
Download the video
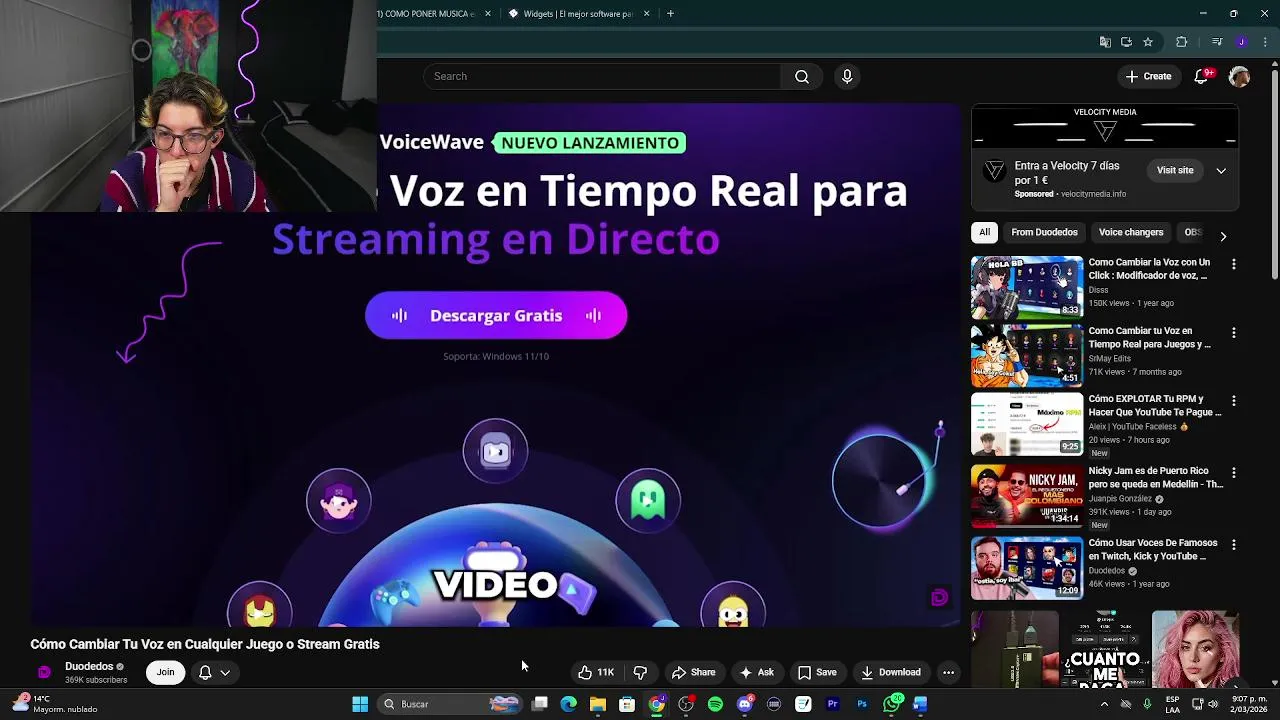(x=890, y=672)
